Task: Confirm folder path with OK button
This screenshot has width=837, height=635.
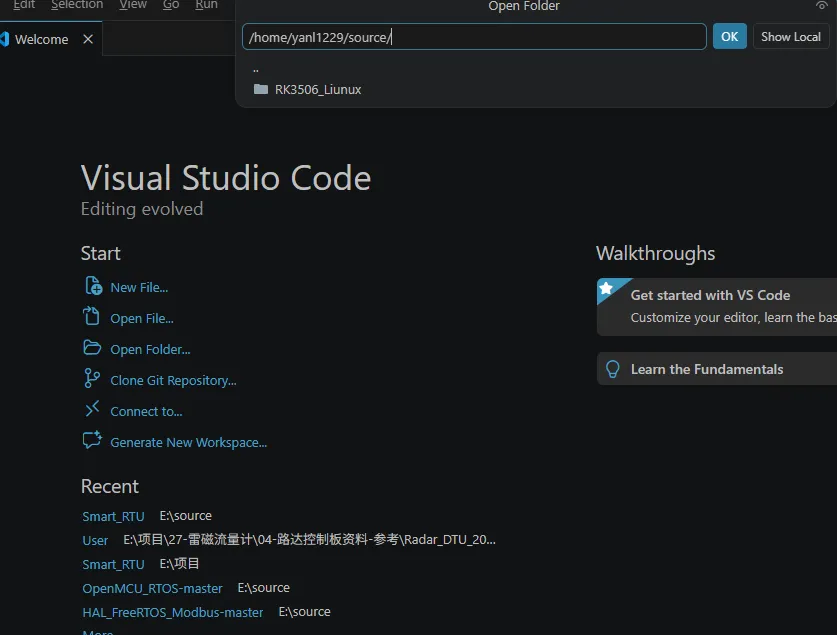Action: coord(729,37)
